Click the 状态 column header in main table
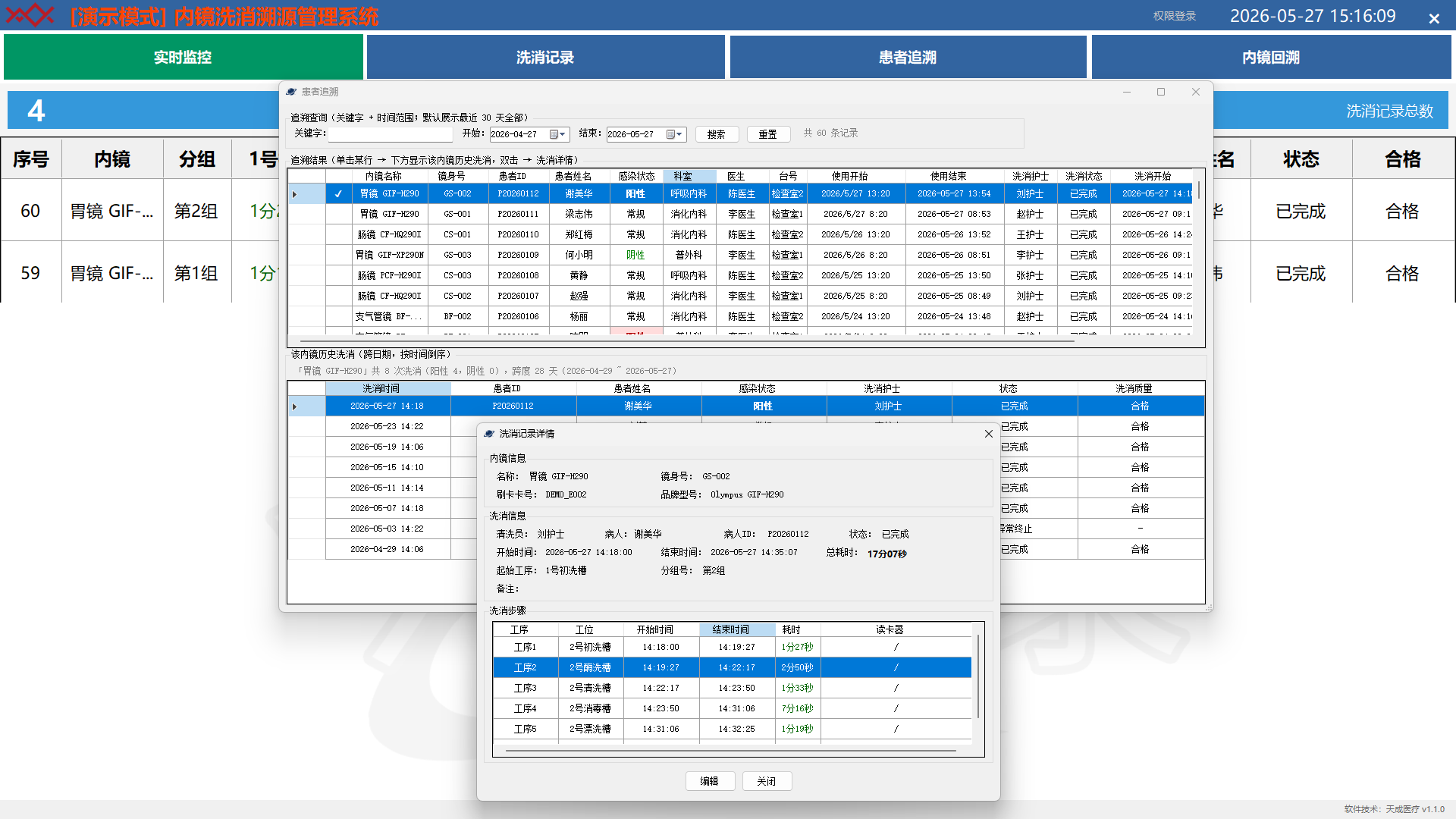 (x=1301, y=159)
